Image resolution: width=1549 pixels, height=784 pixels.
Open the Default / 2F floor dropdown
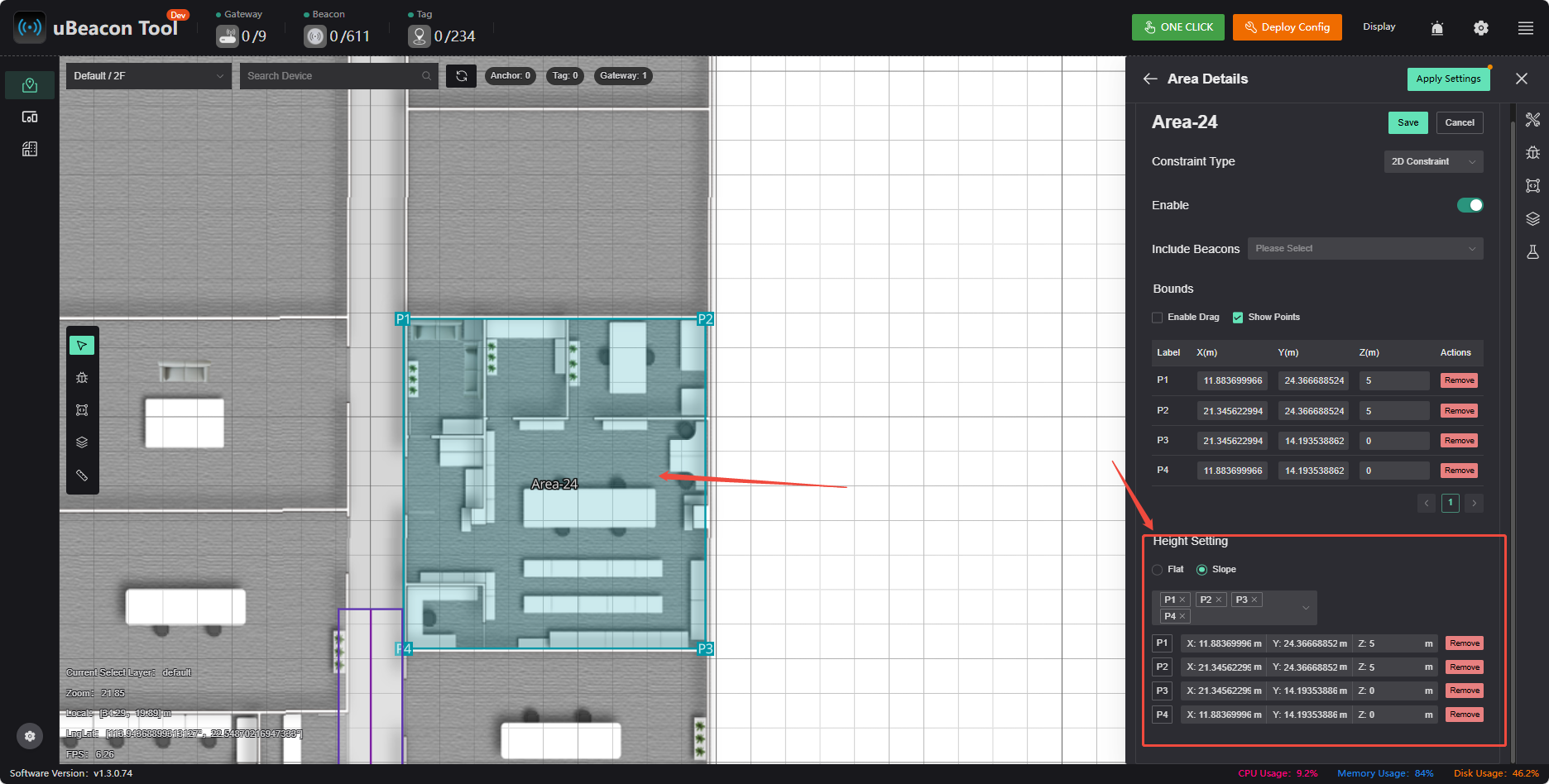[149, 76]
